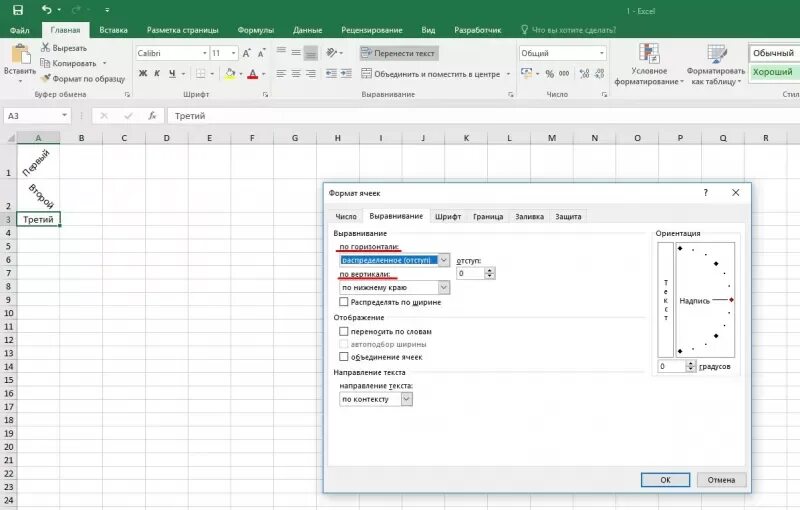This screenshot has height=510, width=800.
Task: Toggle Wrap Text (Перенести текст) button
Action: pos(398,53)
